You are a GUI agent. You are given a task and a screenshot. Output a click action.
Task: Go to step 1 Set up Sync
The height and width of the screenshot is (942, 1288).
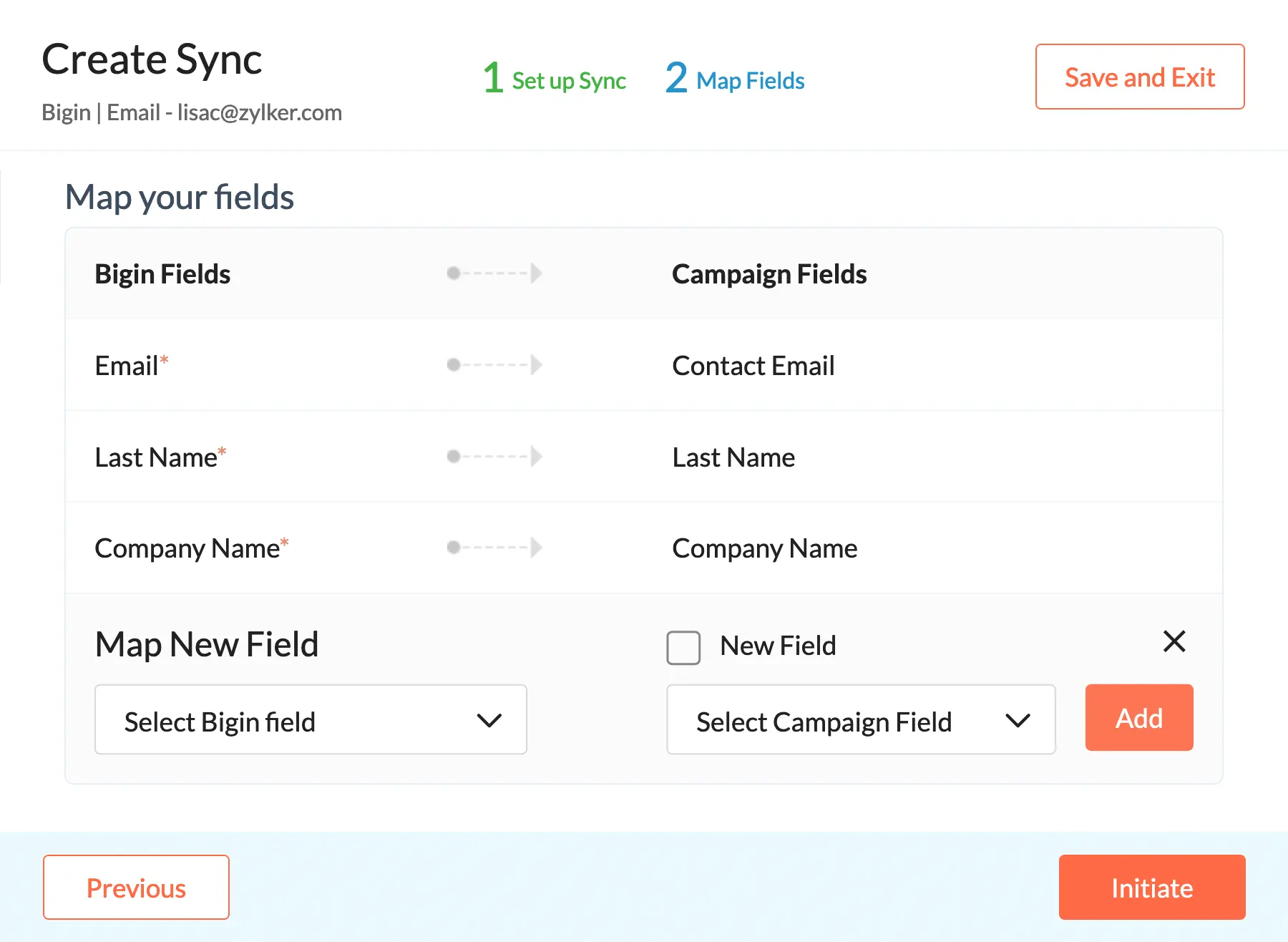coord(555,79)
